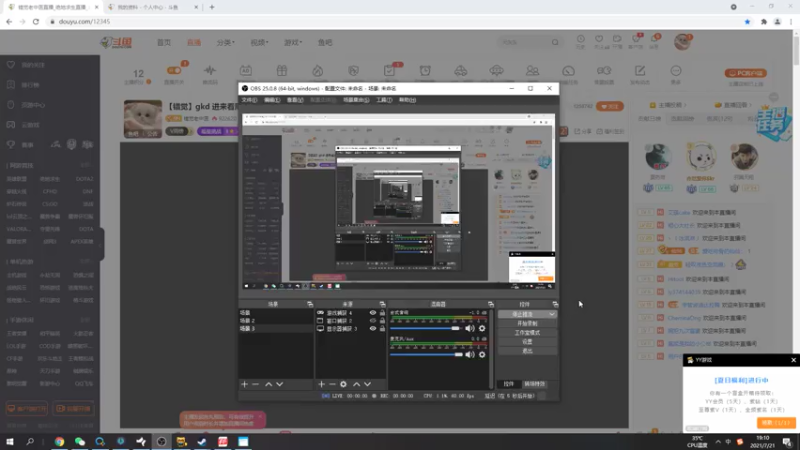Pop out the OBS scenes dock
The image size is (800, 450).
[310, 304]
